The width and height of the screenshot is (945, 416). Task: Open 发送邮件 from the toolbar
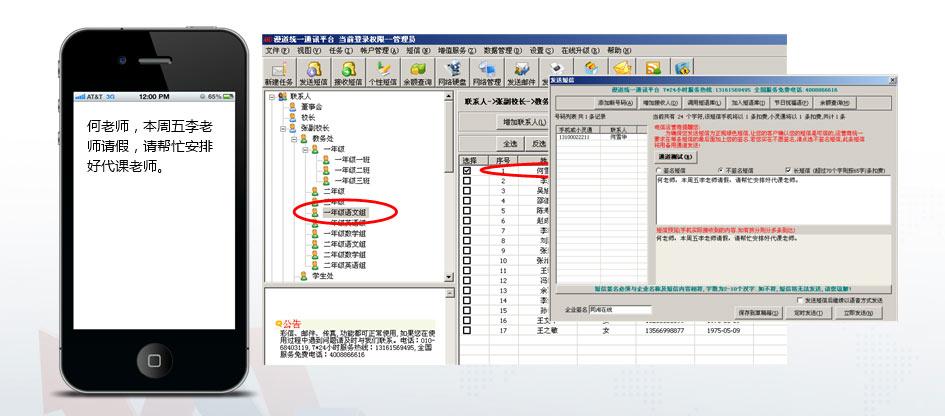(x=521, y=71)
